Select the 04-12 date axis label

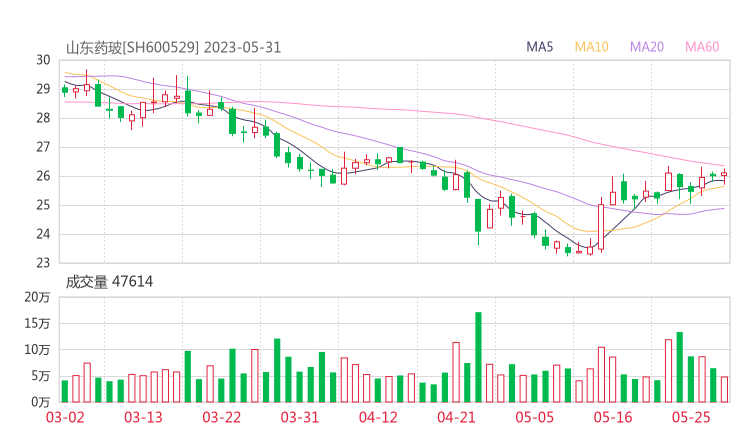[378, 417]
